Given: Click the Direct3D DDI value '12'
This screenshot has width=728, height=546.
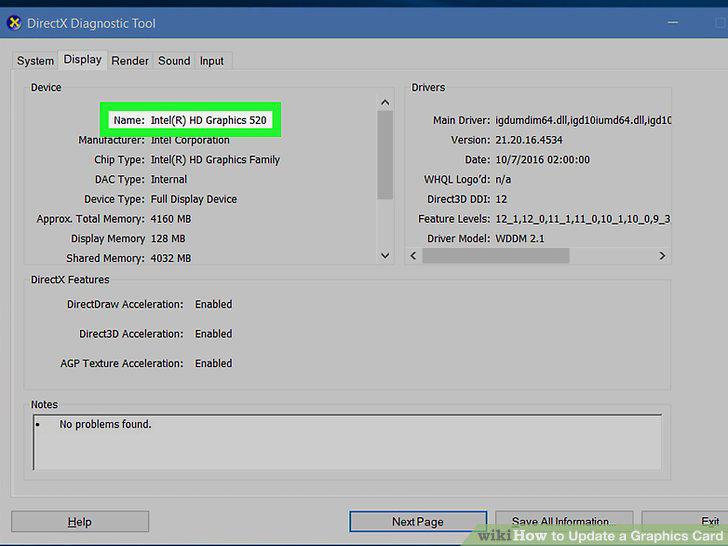Looking at the screenshot, I should (x=501, y=199).
